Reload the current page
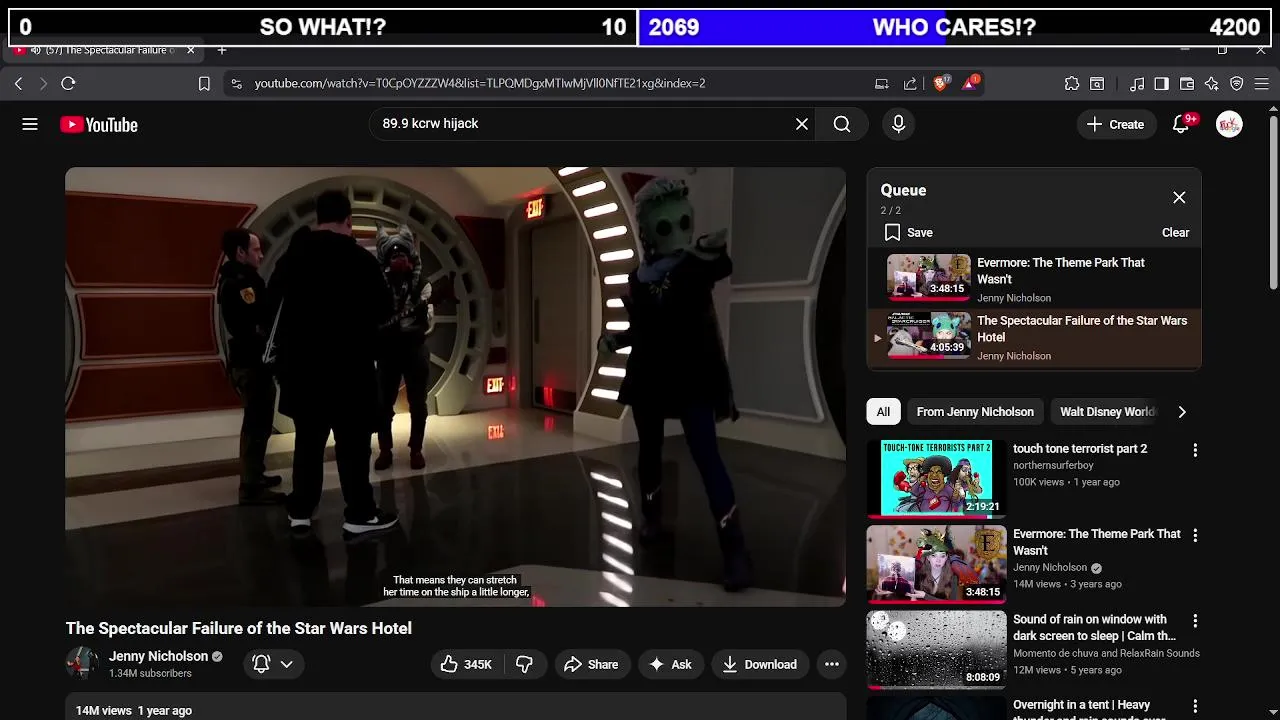The image size is (1280, 720). 68,84
